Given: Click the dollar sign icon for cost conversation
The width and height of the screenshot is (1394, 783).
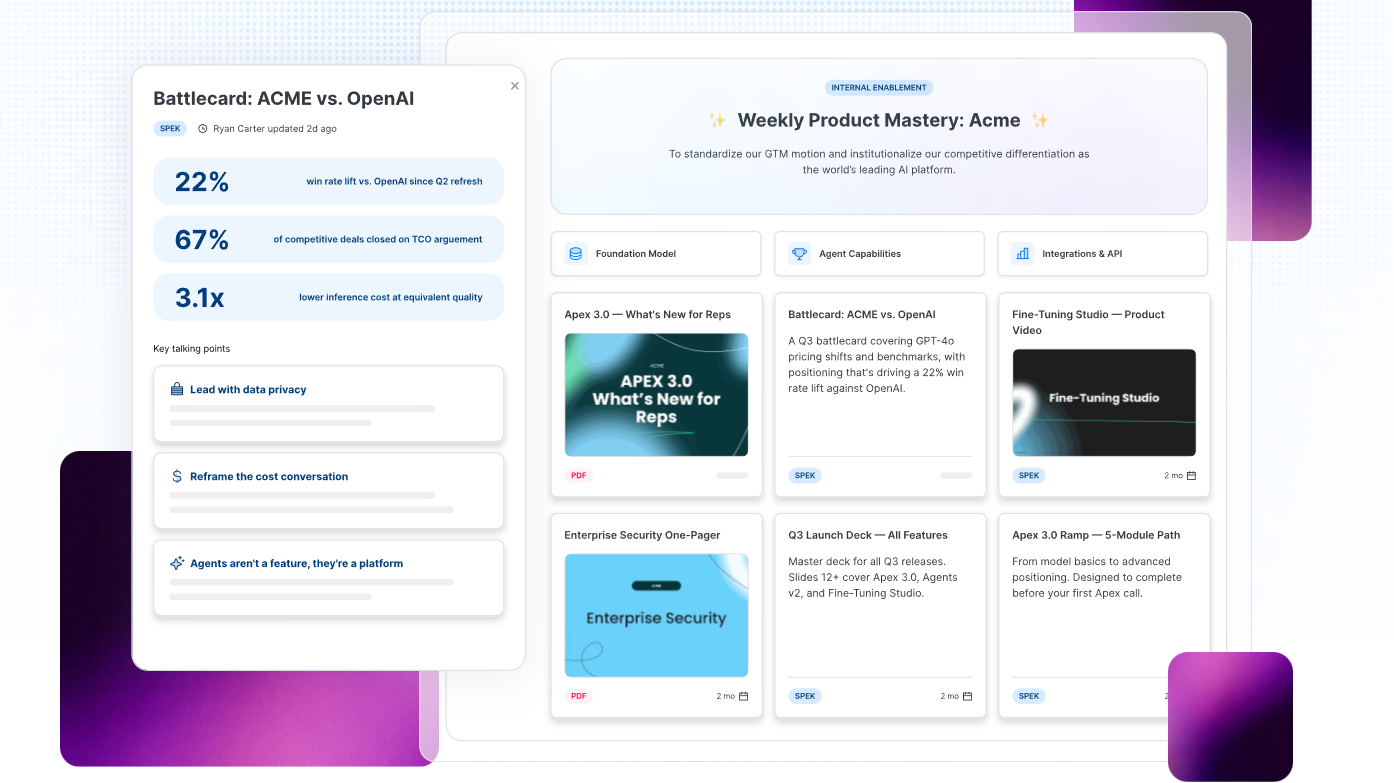Looking at the screenshot, I should pyautogui.click(x=177, y=477).
